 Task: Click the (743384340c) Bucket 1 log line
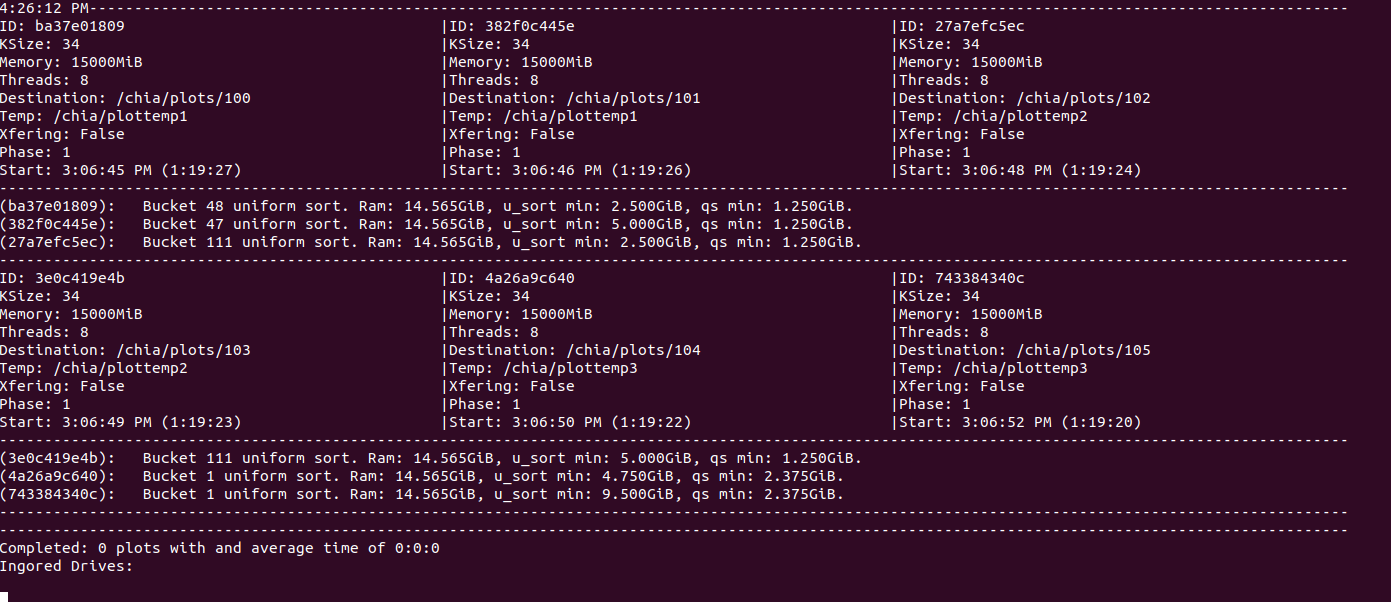point(422,494)
